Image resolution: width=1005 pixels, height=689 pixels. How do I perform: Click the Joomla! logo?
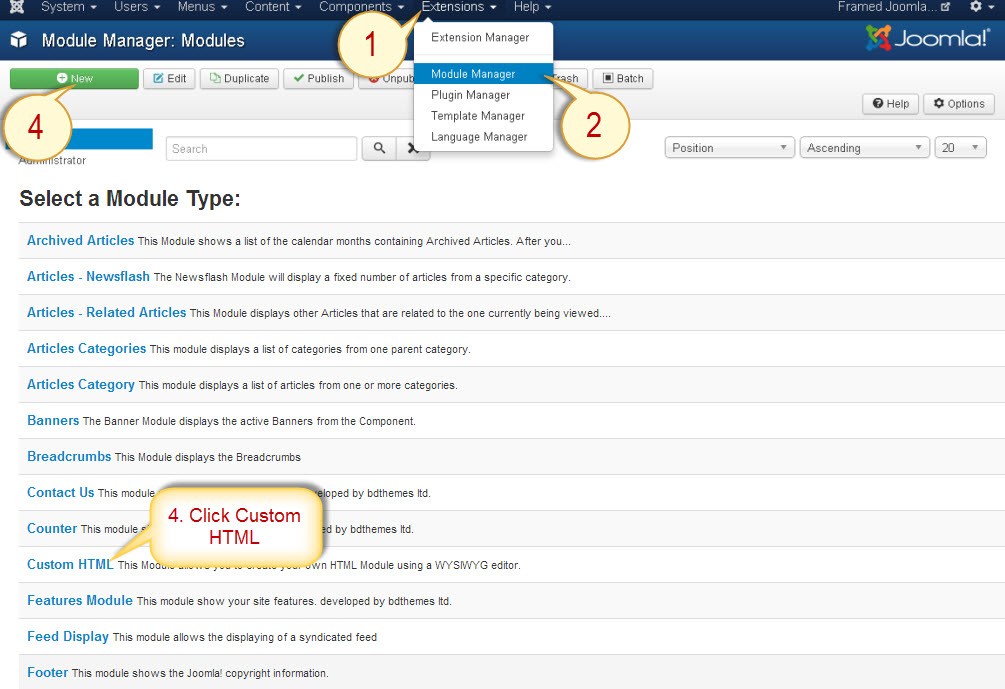[x=927, y=38]
